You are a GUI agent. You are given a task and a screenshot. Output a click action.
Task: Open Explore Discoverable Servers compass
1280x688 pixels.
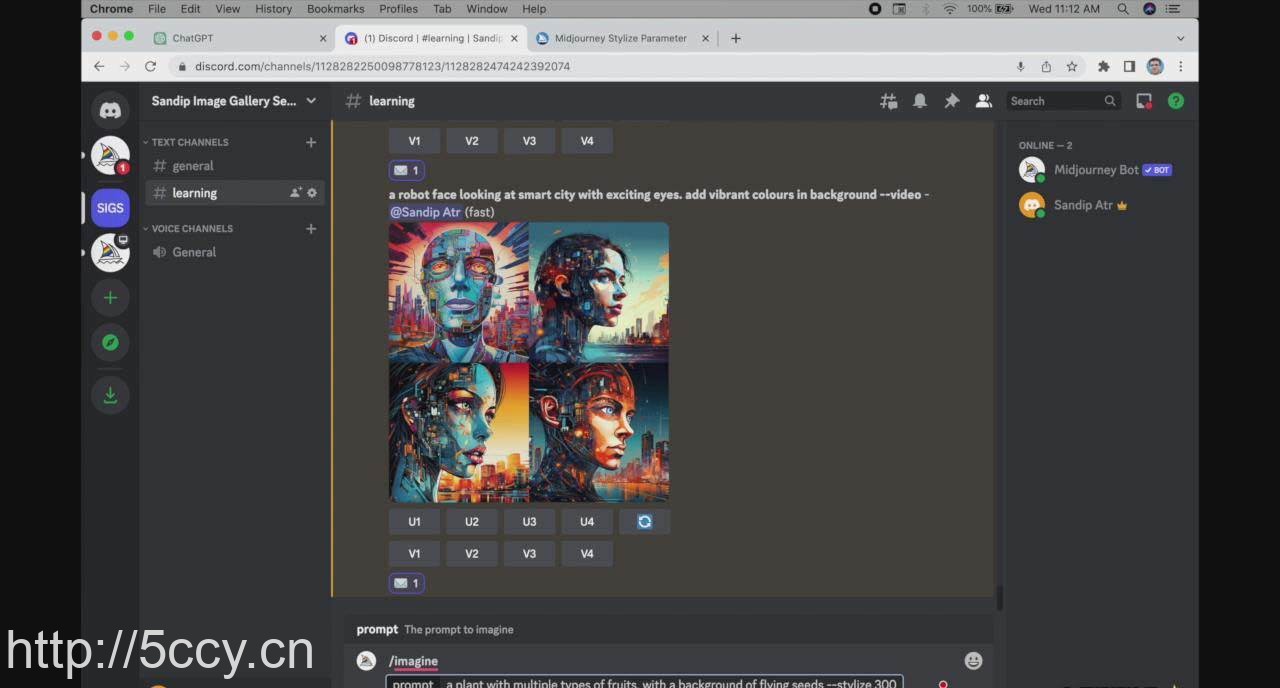(x=110, y=343)
